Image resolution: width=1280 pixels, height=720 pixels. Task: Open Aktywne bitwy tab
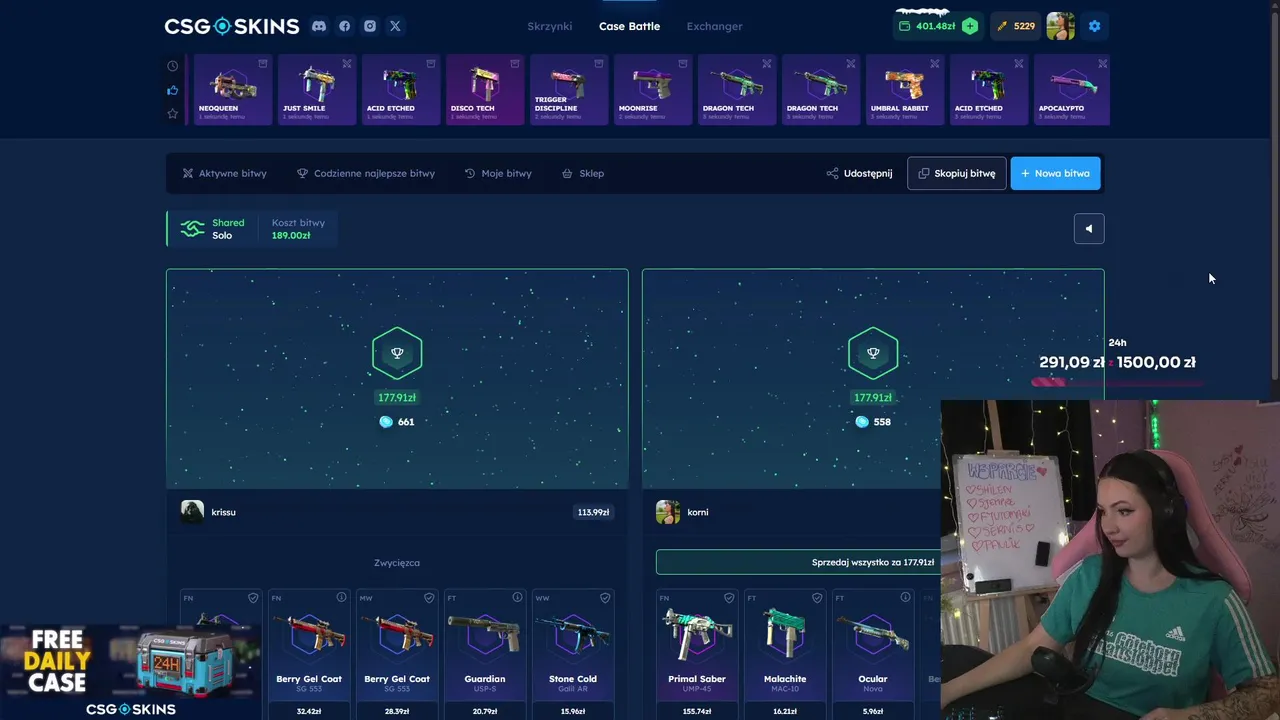click(x=225, y=173)
